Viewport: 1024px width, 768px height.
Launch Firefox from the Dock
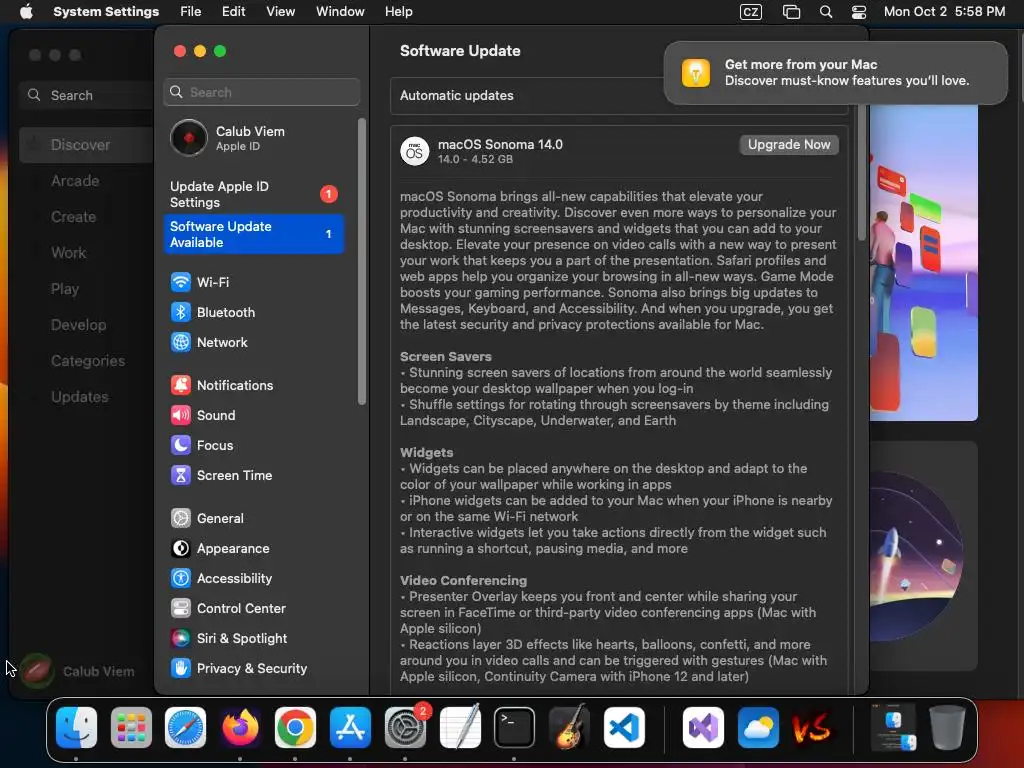[x=240, y=728]
